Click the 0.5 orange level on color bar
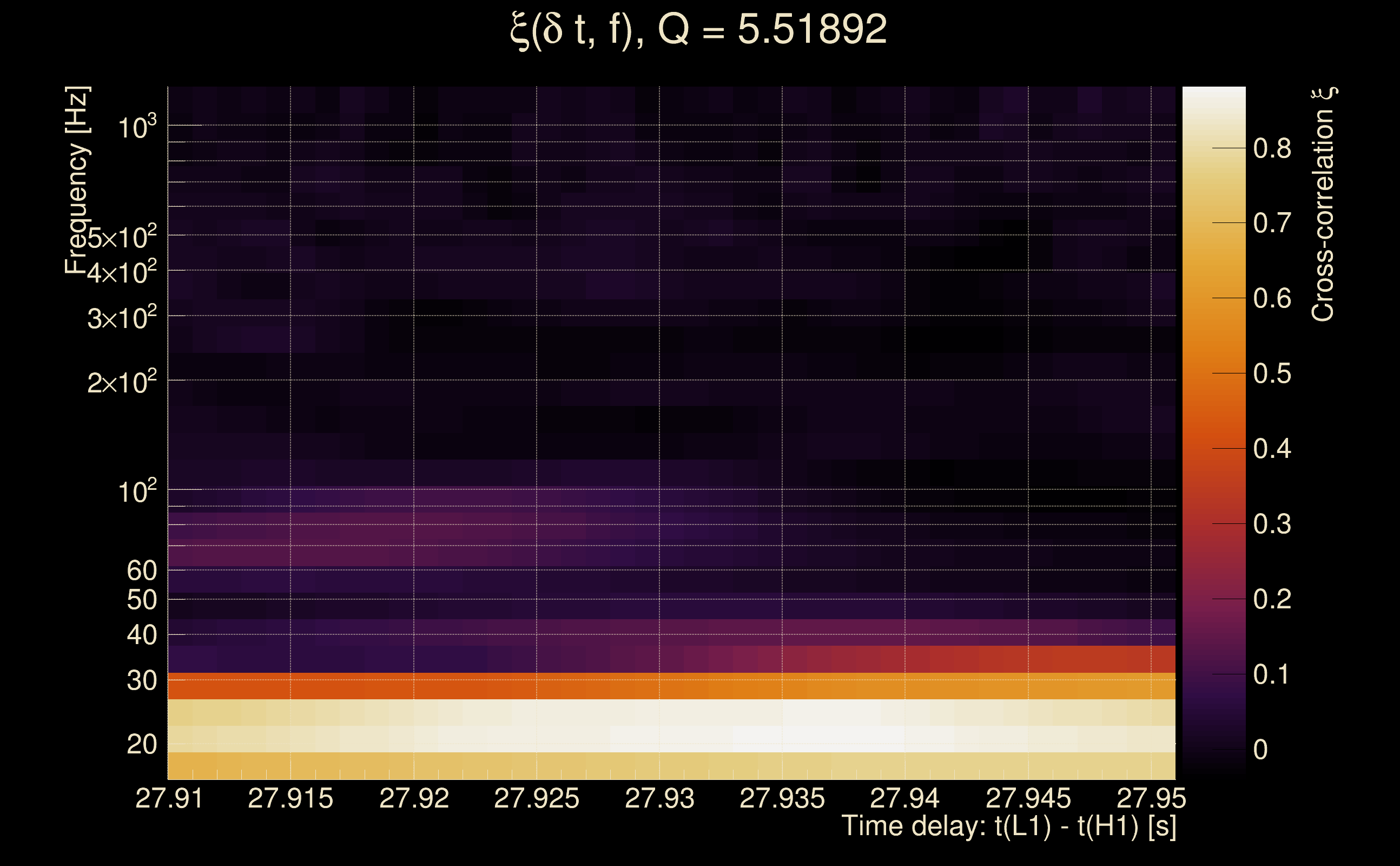 (1272, 374)
